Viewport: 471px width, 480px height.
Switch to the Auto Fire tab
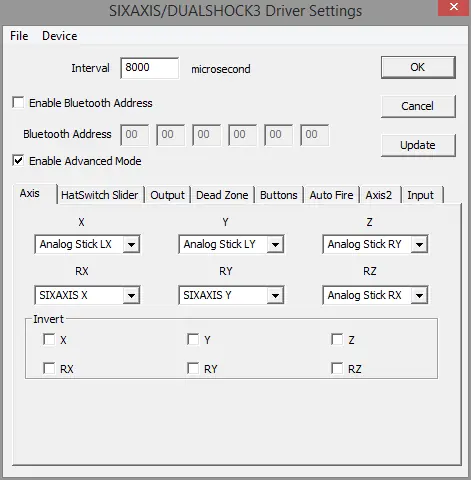point(331,195)
